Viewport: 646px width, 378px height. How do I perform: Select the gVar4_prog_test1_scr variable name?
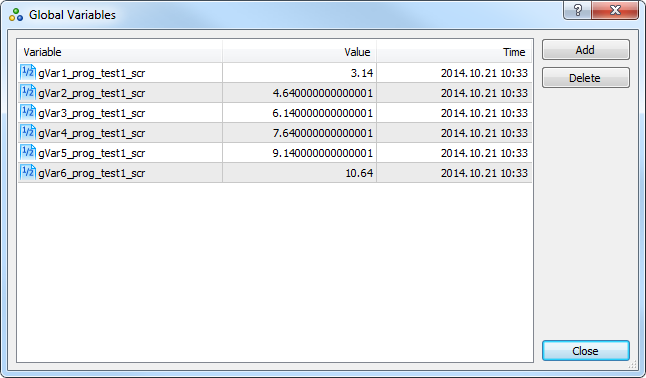tap(91, 133)
